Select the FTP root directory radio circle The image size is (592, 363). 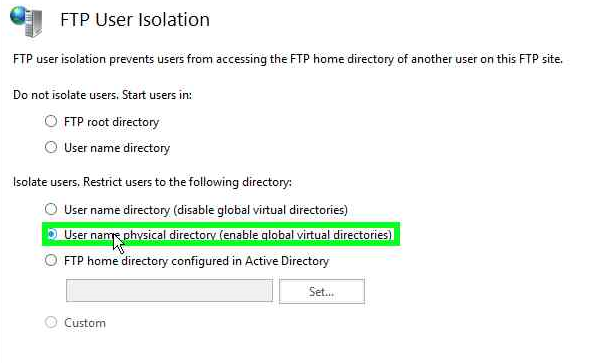(x=51, y=121)
